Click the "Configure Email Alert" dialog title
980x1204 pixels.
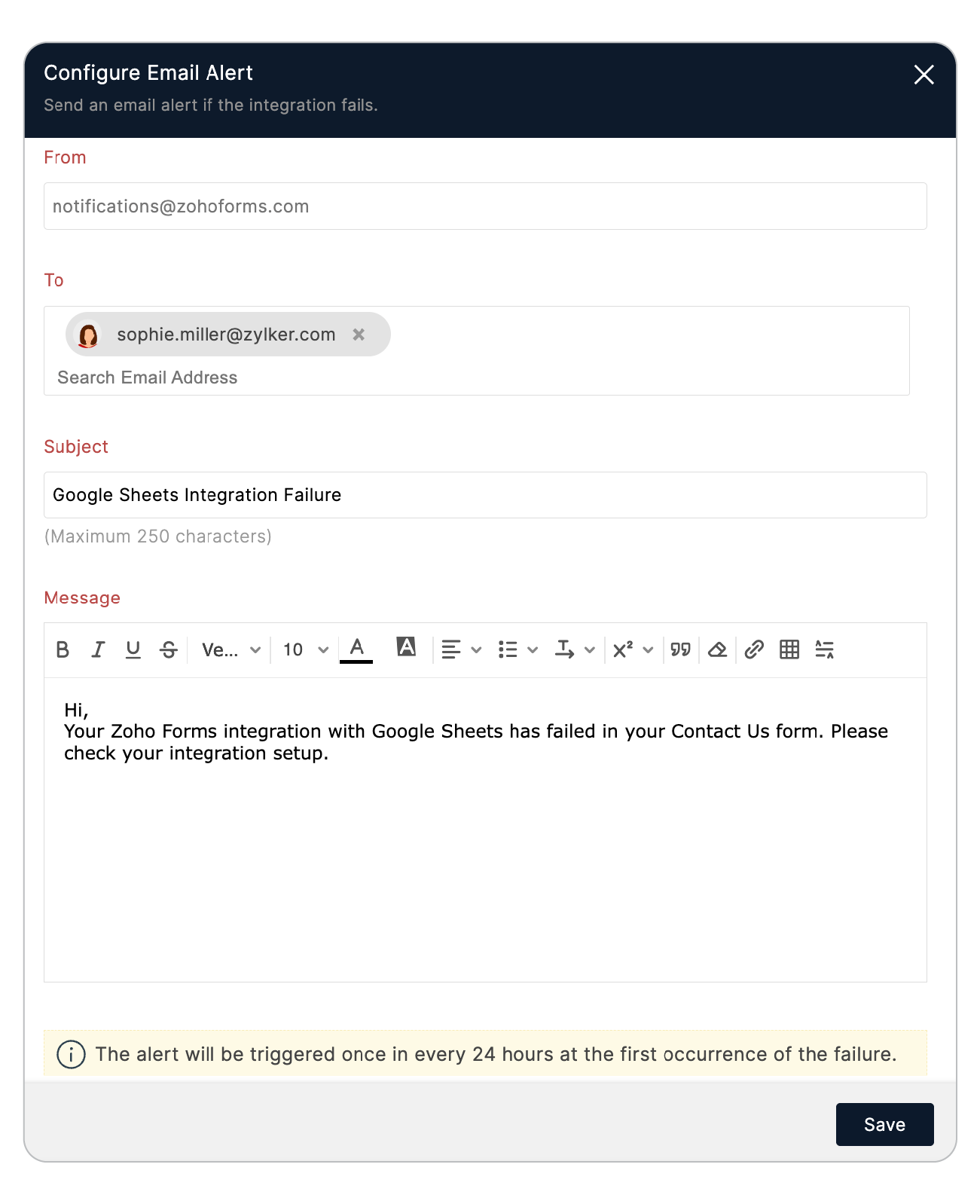148,73
